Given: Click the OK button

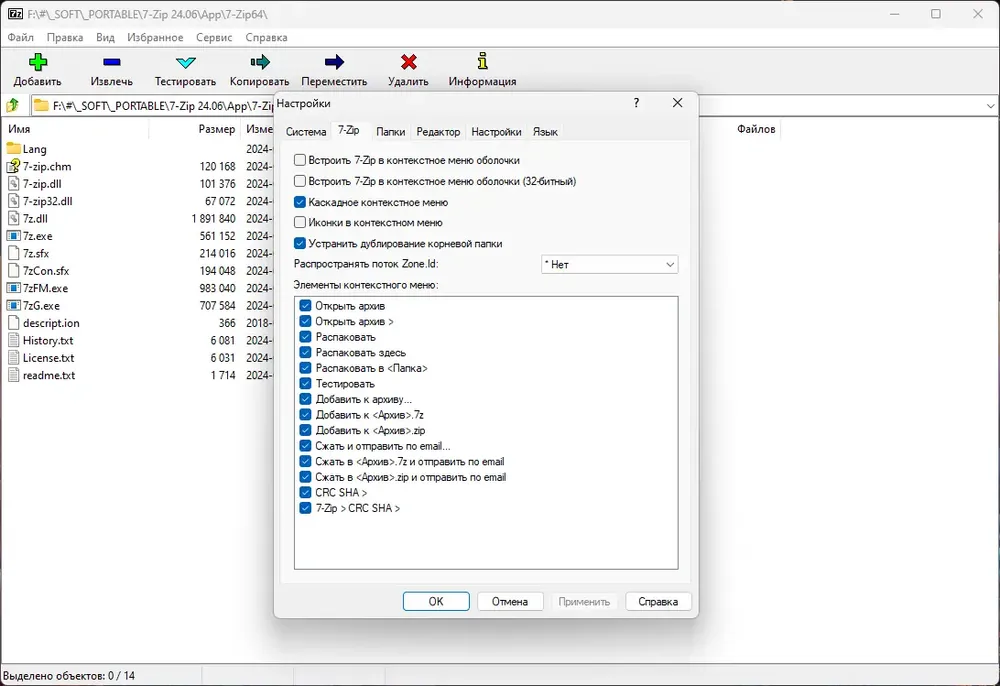Looking at the screenshot, I should pos(436,601).
